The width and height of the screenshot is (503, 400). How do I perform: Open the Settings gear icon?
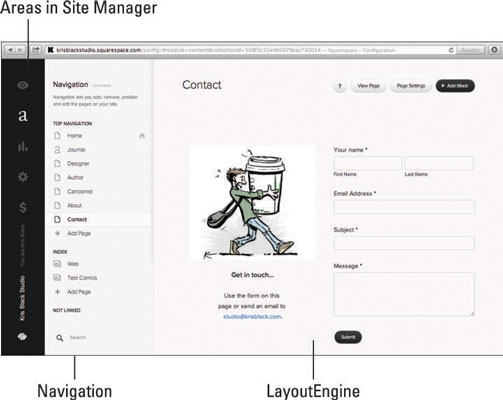point(23,176)
